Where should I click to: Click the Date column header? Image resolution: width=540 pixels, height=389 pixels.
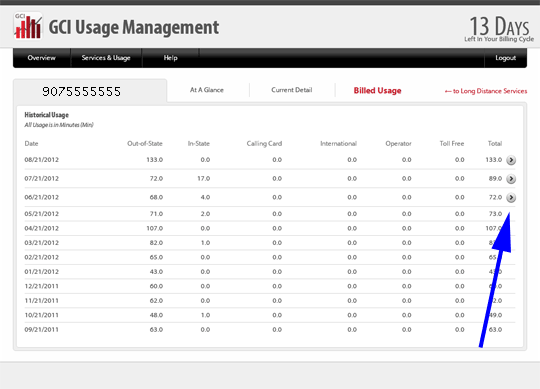[x=31, y=144]
